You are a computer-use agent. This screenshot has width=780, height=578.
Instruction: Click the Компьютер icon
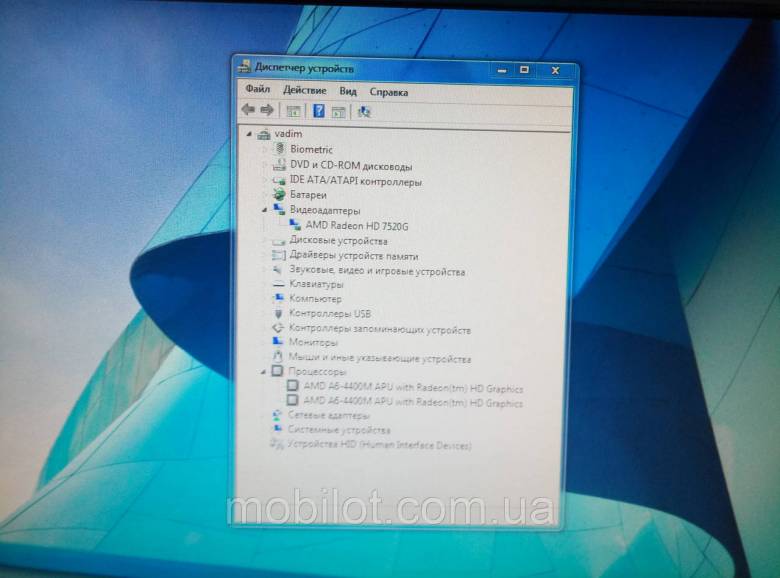tap(278, 298)
